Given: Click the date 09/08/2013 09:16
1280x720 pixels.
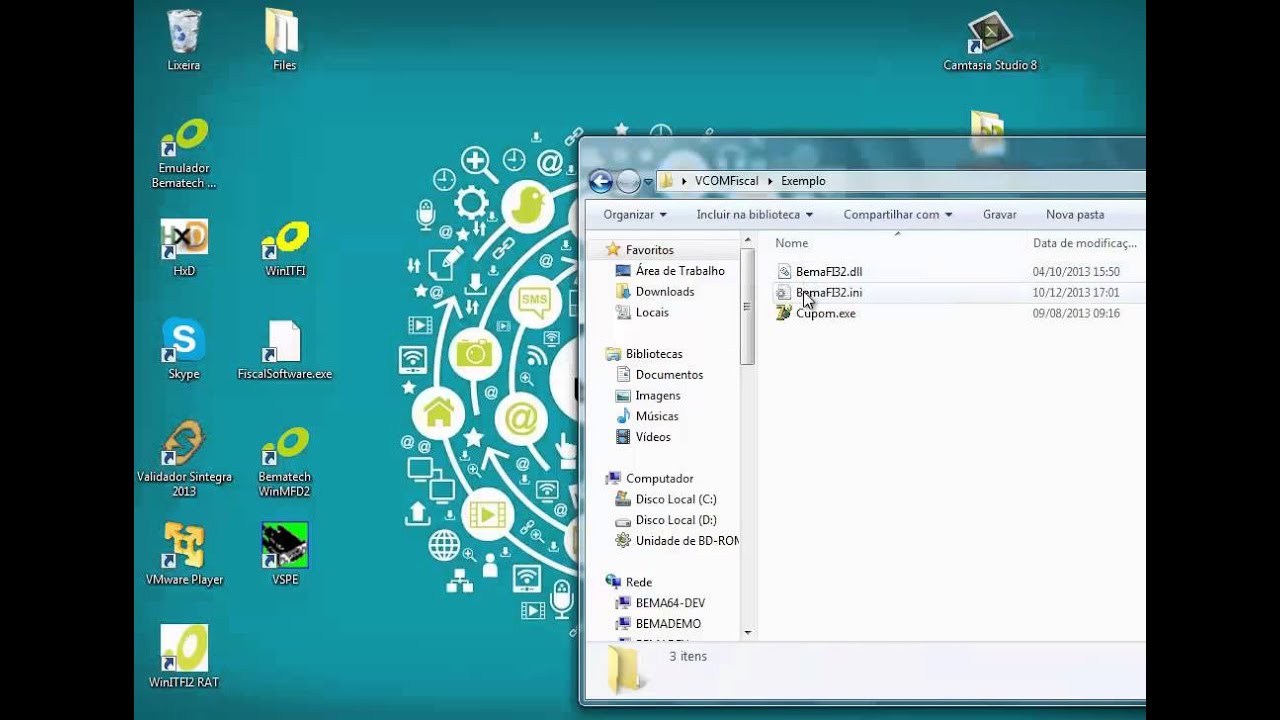Looking at the screenshot, I should tap(1076, 313).
